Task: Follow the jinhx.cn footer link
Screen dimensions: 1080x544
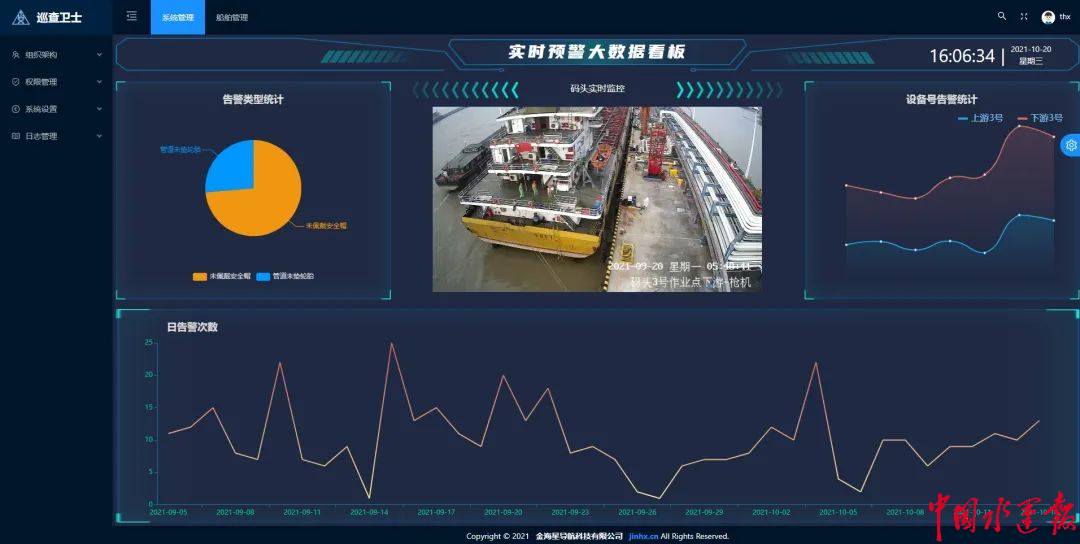Action: point(643,536)
